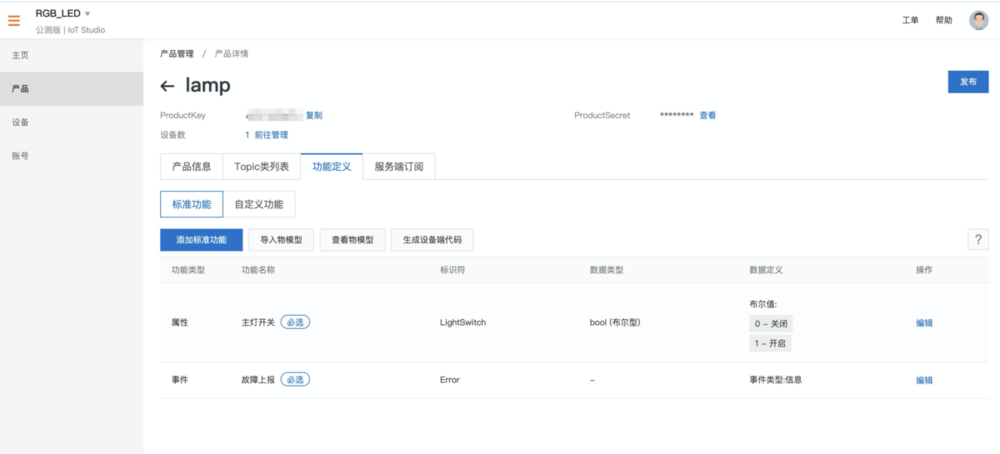The image size is (1000, 454).
Task: Reveal ProductSecret with 查看
Action: click(x=708, y=115)
